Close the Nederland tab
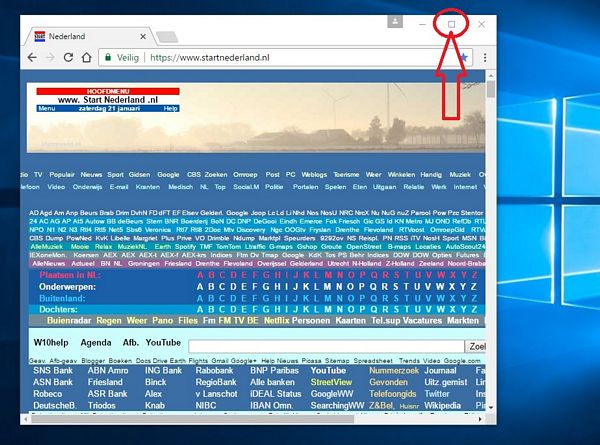 [x=143, y=36]
